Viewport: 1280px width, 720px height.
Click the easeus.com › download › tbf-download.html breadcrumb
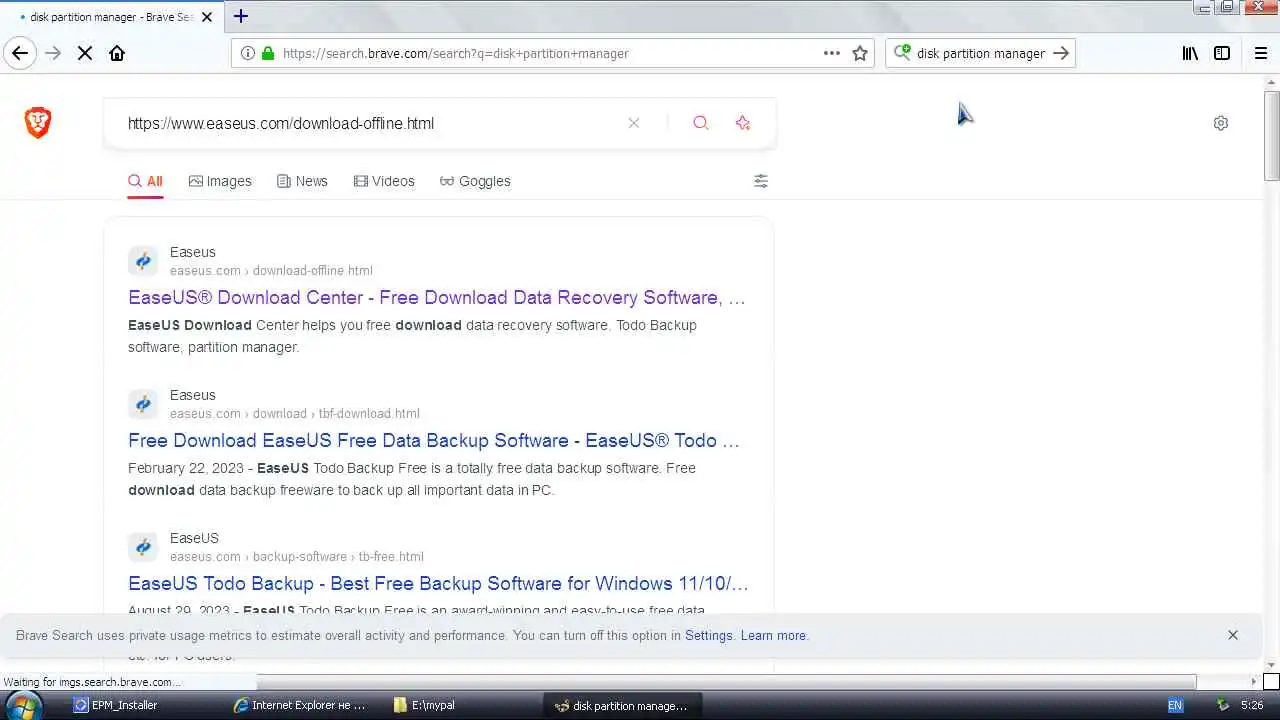click(295, 413)
